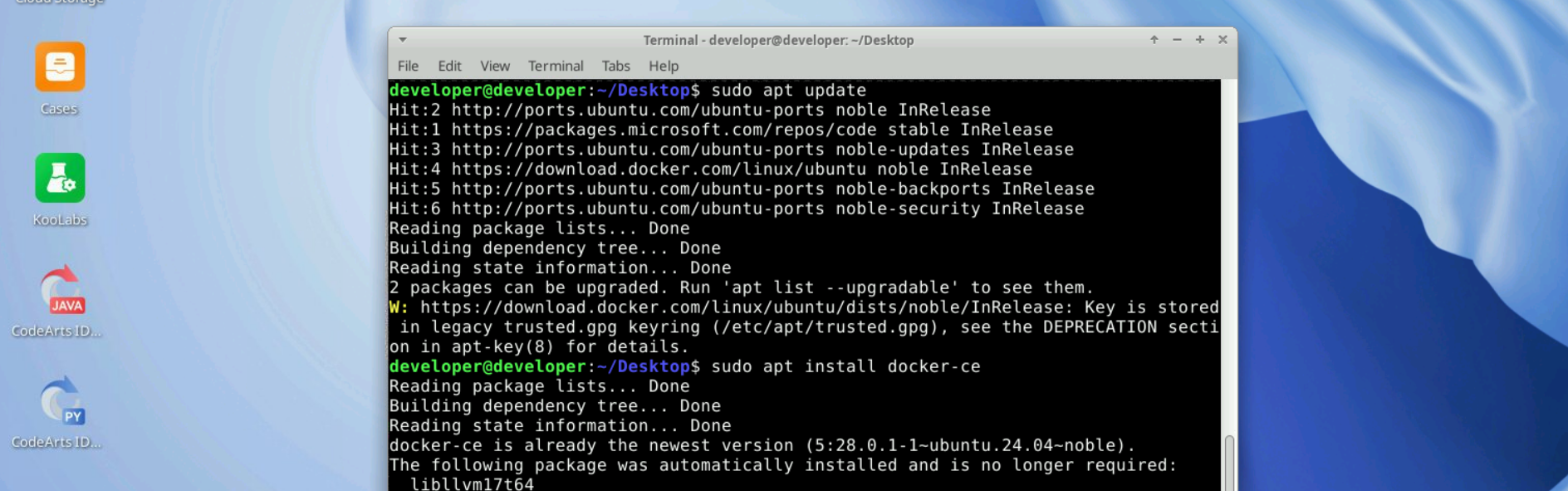
Task: Minimize the Terminal window
Action: coord(1177,39)
